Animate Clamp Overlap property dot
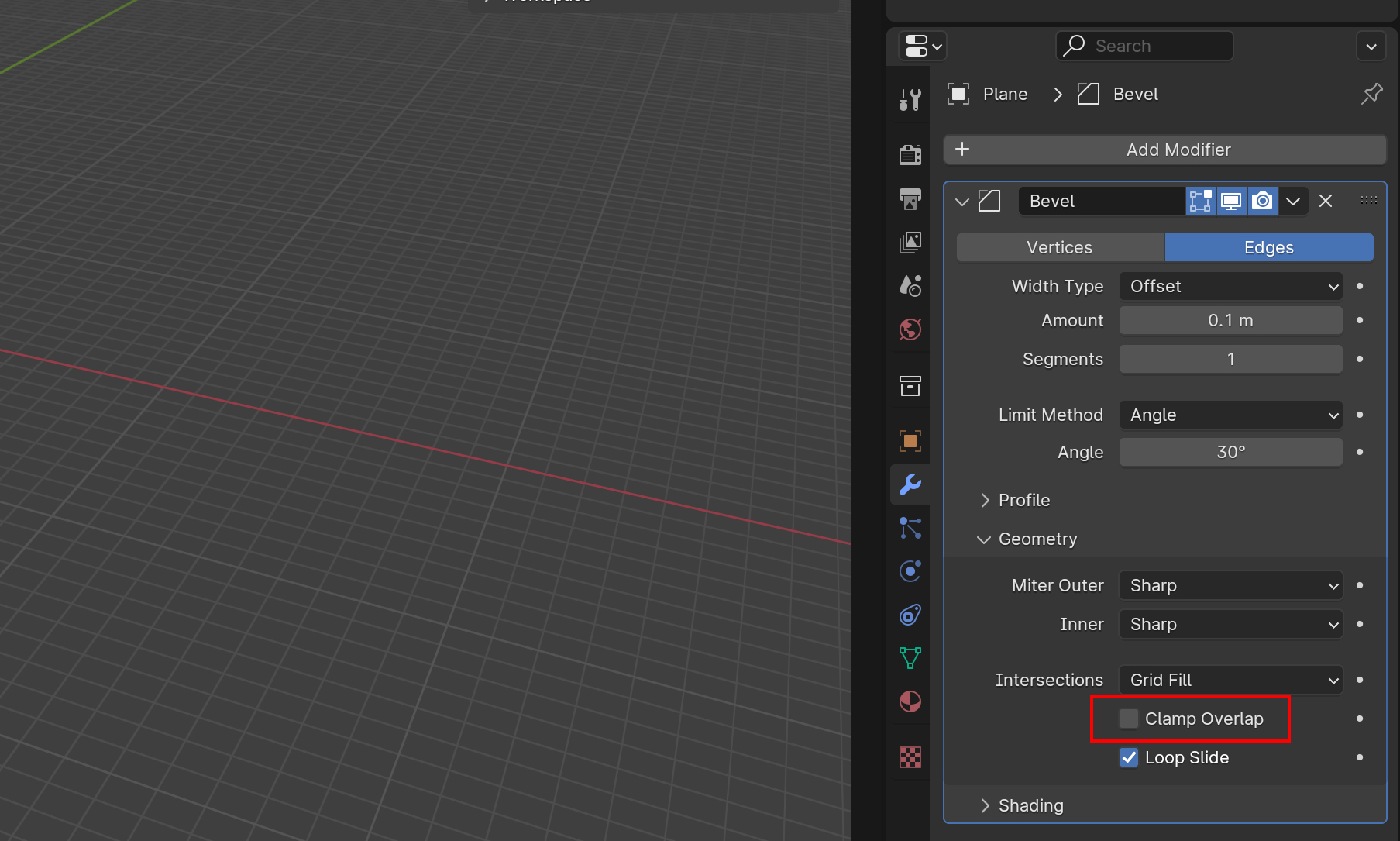This screenshot has height=841, width=1400. coord(1360,719)
